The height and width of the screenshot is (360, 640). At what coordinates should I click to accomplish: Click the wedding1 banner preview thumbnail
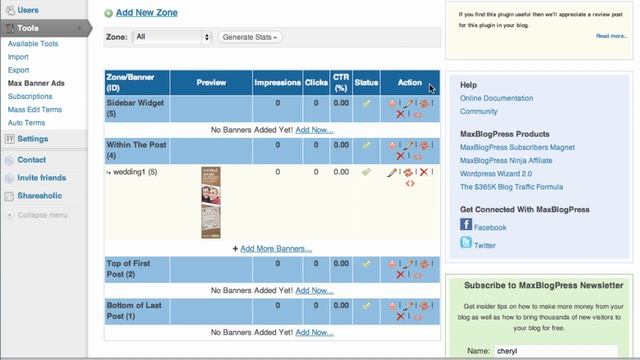click(211, 202)
